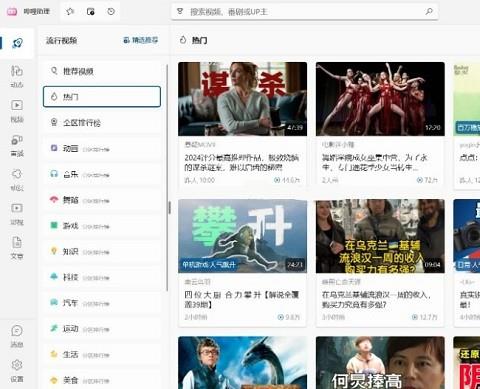Screen dimensions: 480x389
Task: Click the 哔哩助理 app logo
Action: [12, 12]
